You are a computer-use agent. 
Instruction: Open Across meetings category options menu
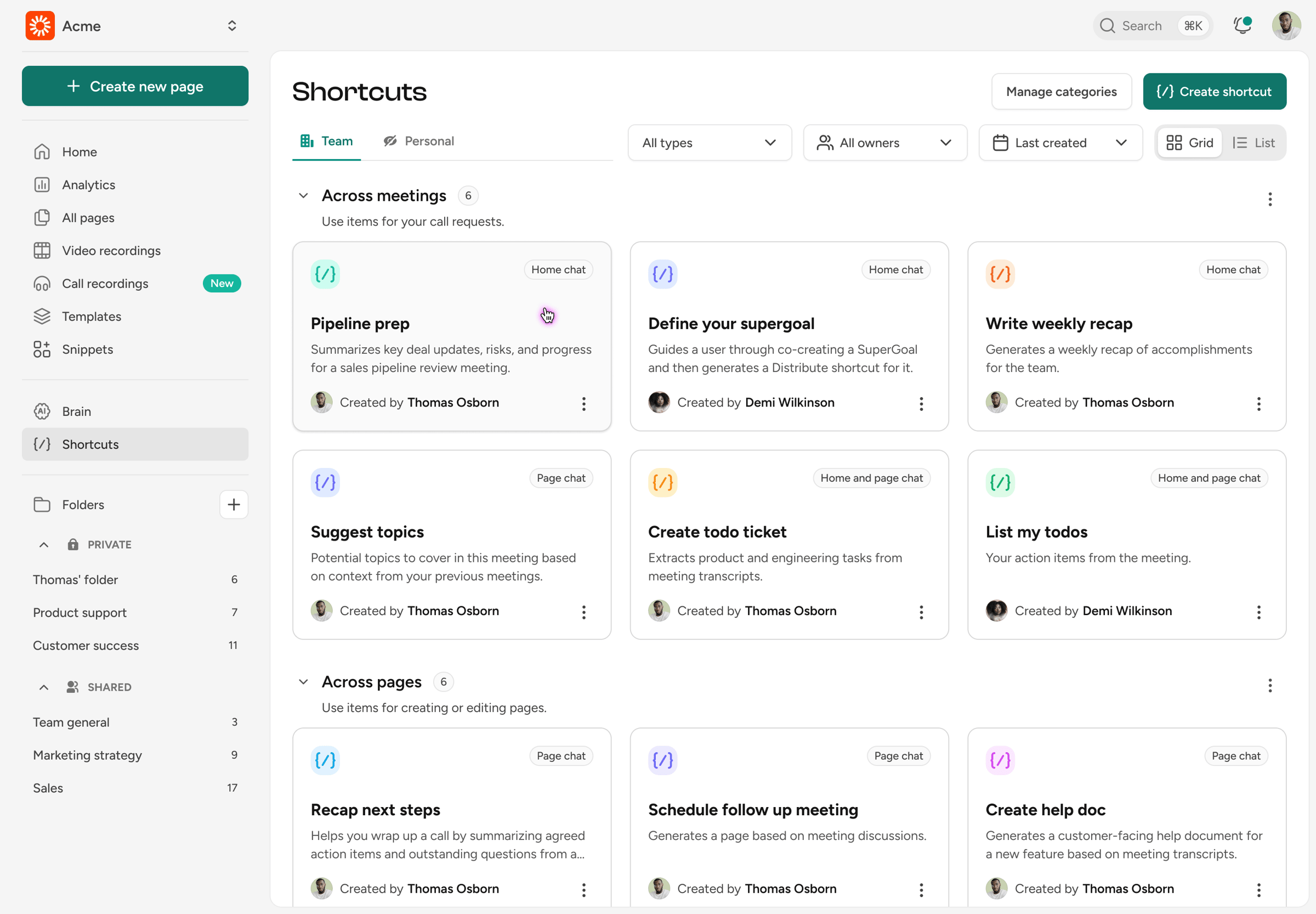pyautogui.click(x=1269, y=199)
